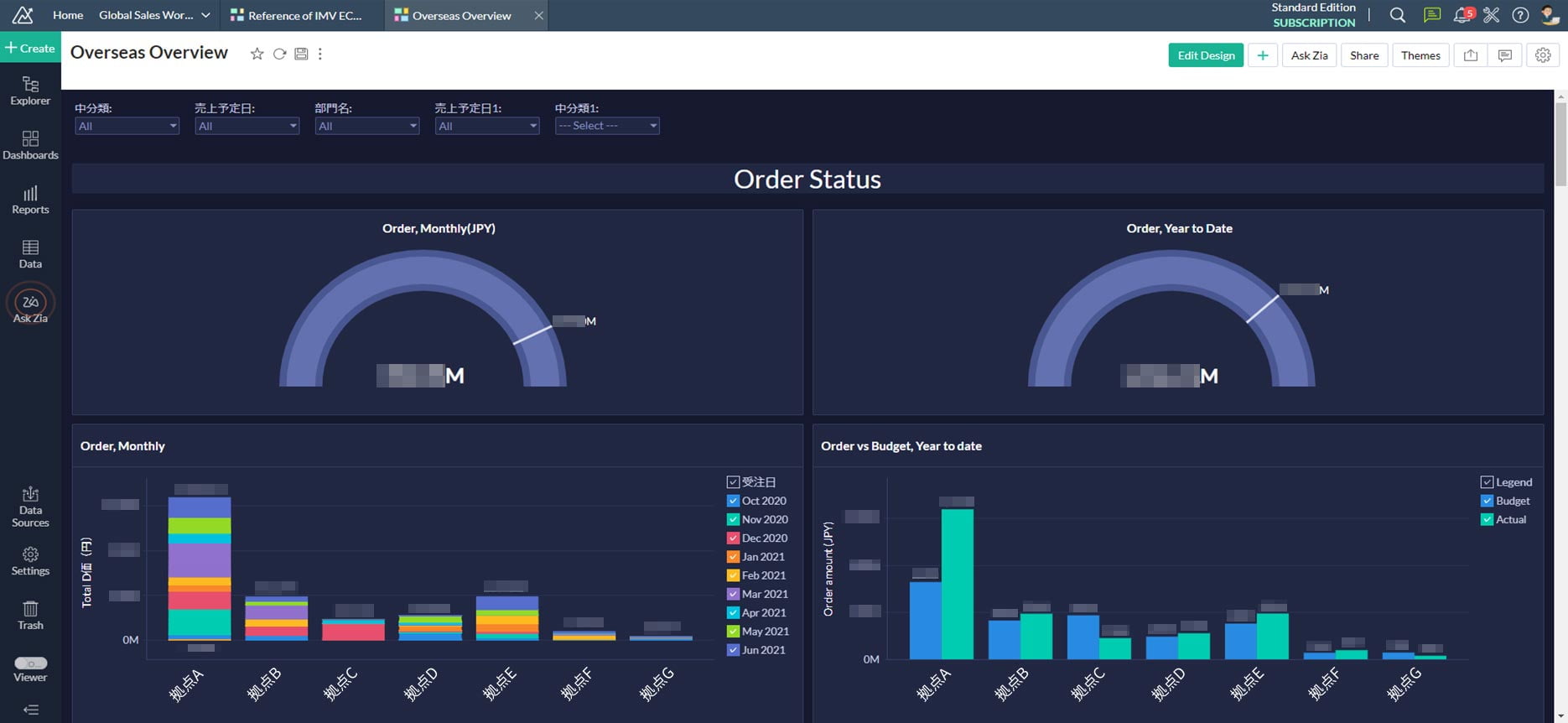Open Ask Zia in the sidebar
1568x723 pixels.
[30, 305]
